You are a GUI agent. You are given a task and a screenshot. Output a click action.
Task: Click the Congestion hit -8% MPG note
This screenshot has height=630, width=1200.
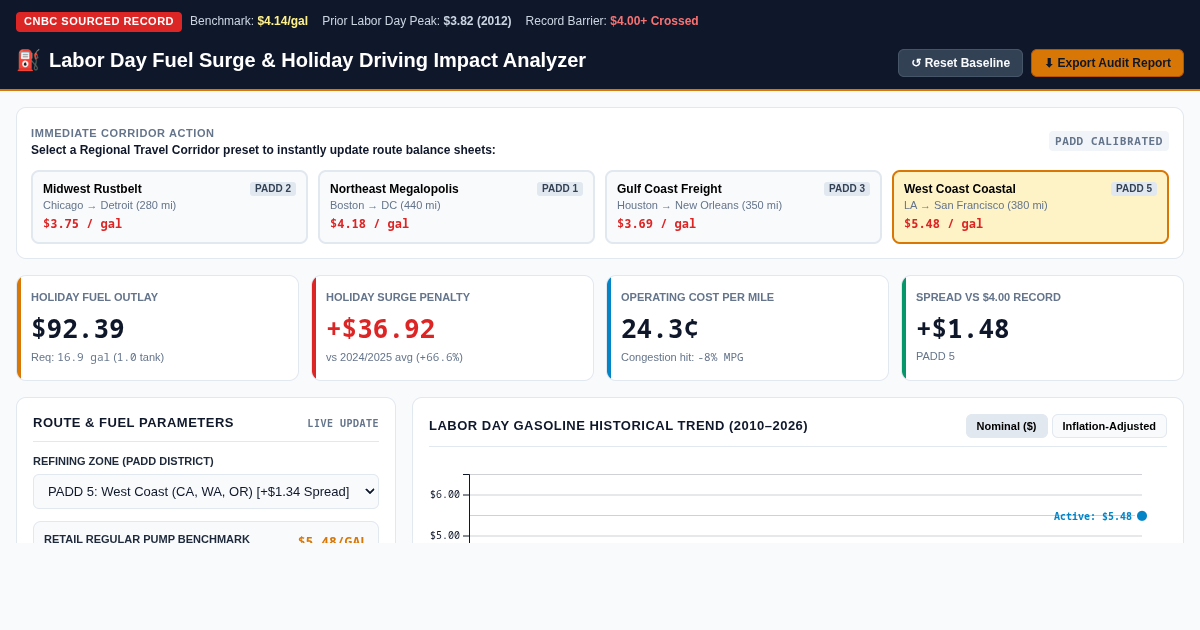coord(682,357)
